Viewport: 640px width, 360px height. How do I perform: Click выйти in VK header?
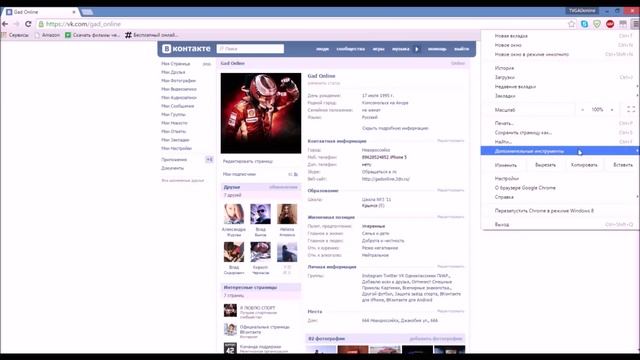pyautogui.click(x=461, y=49)
